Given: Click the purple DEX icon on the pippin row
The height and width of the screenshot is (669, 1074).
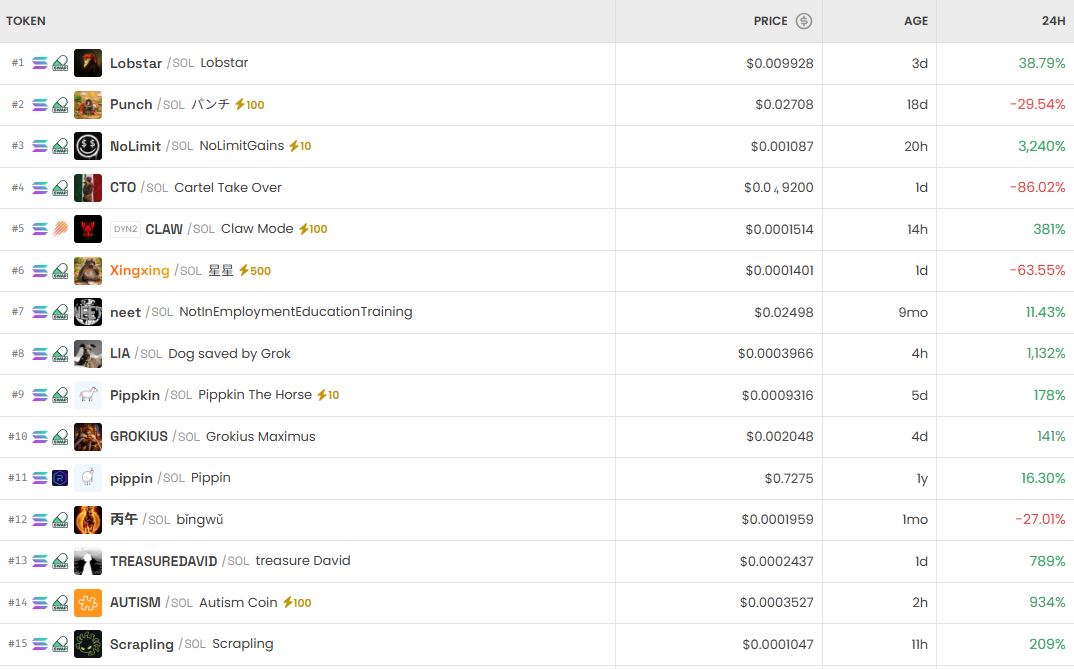Looking at the screenshot, I should coord(60,478).
